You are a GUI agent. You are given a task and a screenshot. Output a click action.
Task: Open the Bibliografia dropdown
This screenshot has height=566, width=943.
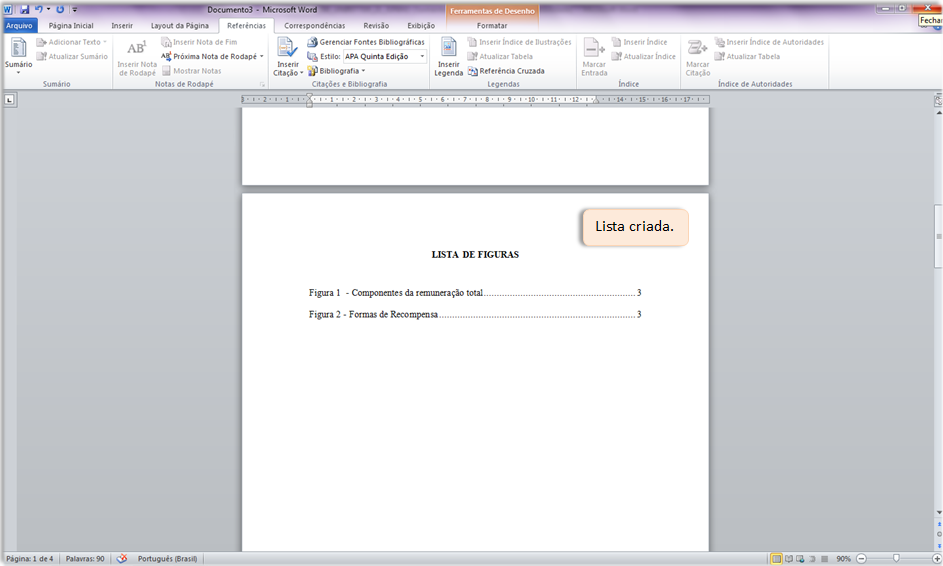[x=337, y=71]
